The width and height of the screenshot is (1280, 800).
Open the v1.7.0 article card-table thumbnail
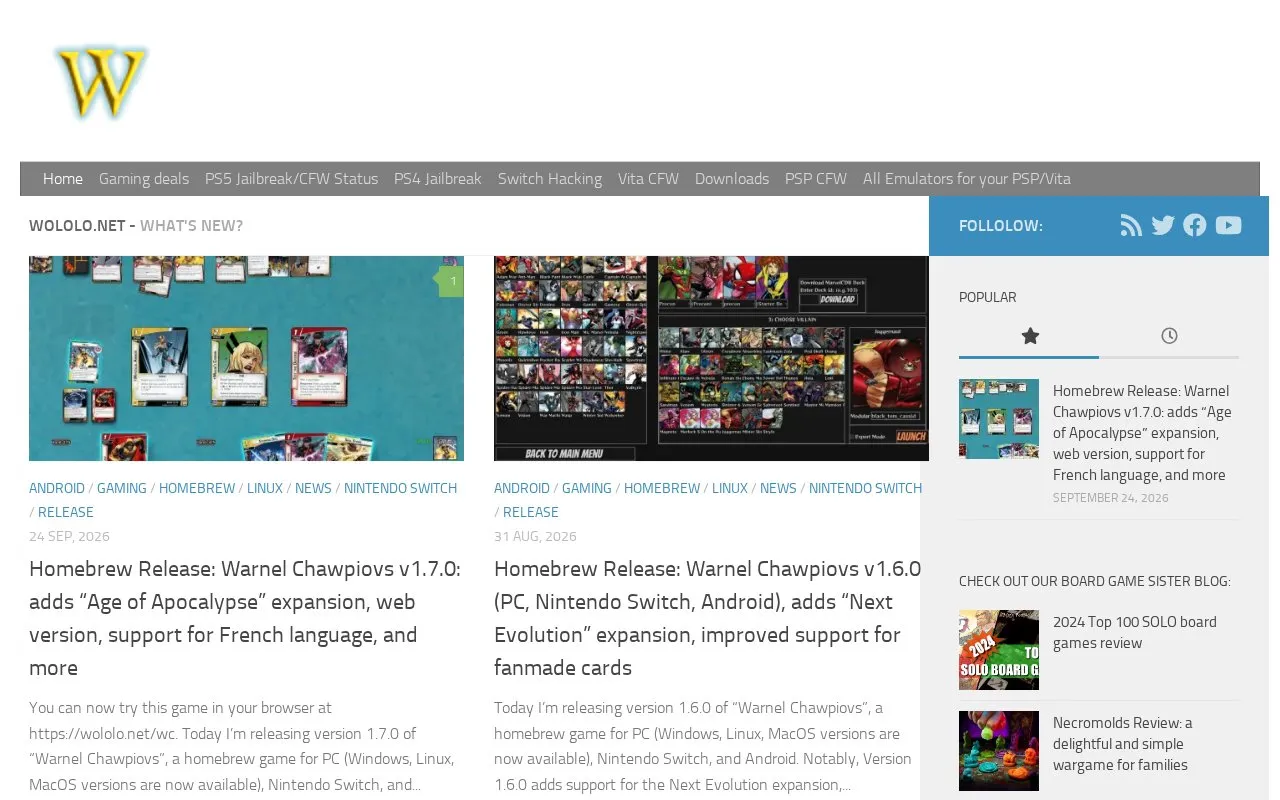246,358
